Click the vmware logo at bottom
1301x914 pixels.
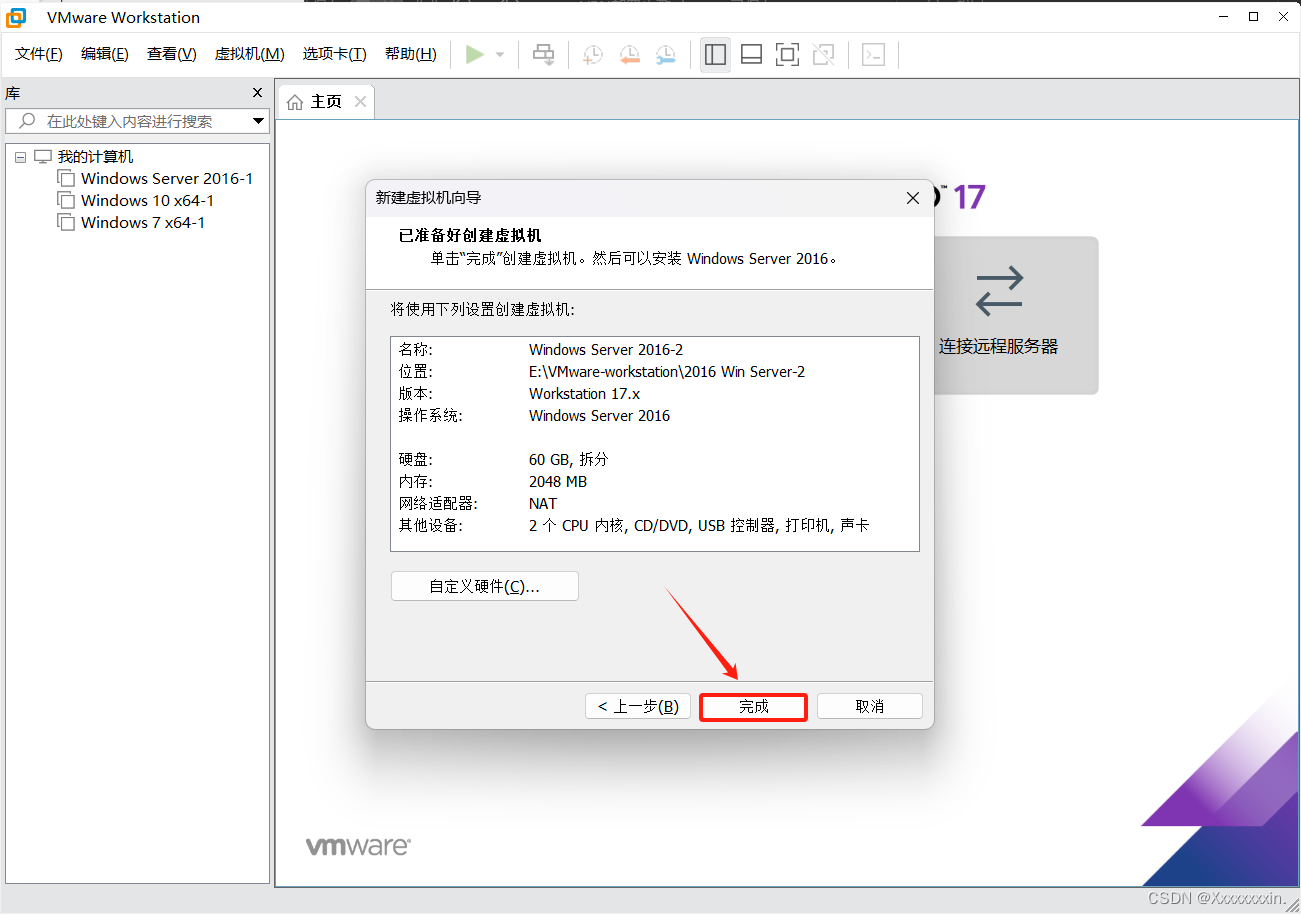point(358,846)
